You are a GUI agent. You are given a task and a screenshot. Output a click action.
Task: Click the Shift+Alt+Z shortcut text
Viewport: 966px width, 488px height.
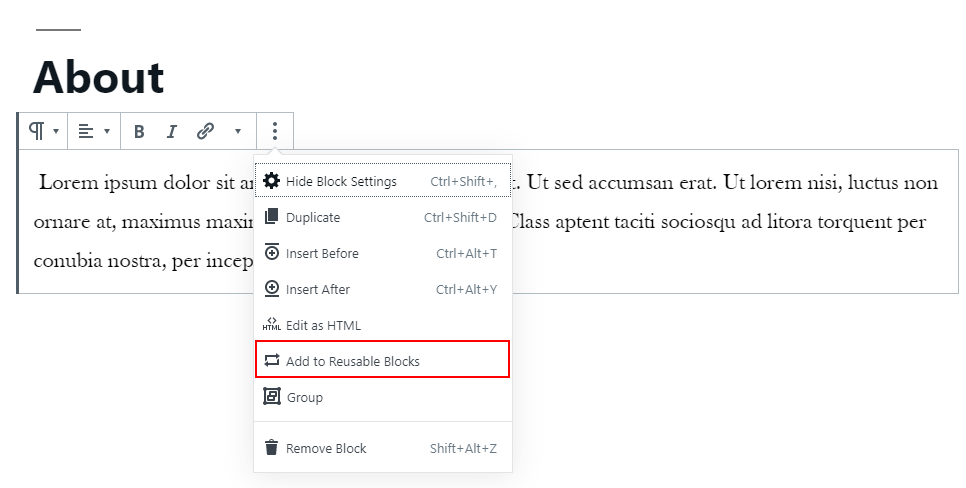click(463, 449)
